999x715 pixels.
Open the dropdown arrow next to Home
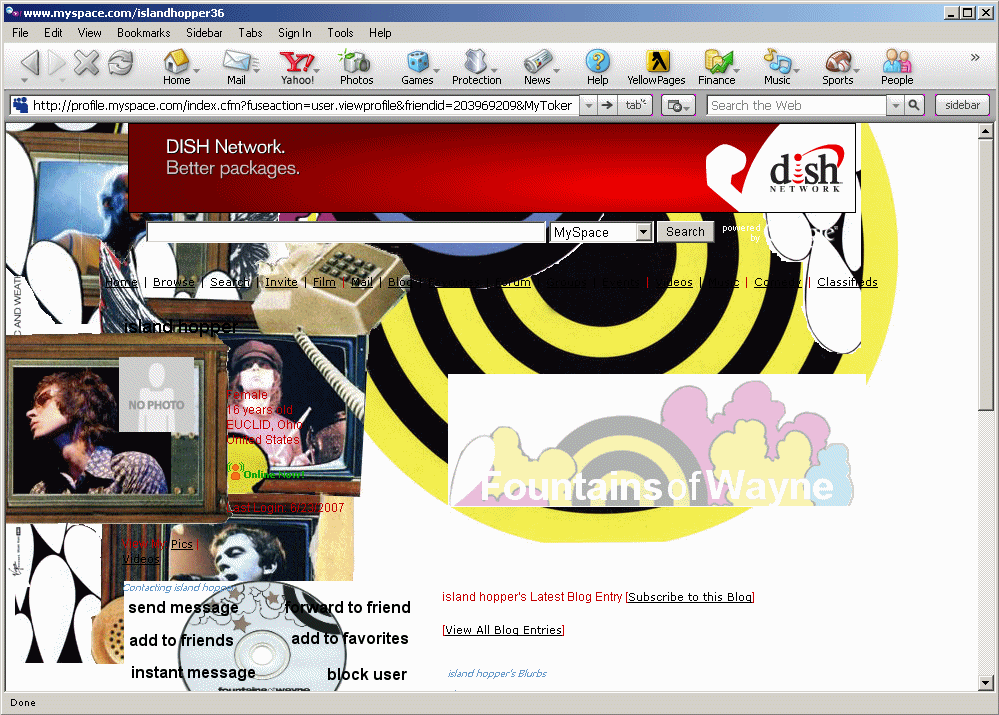(196, 71)
